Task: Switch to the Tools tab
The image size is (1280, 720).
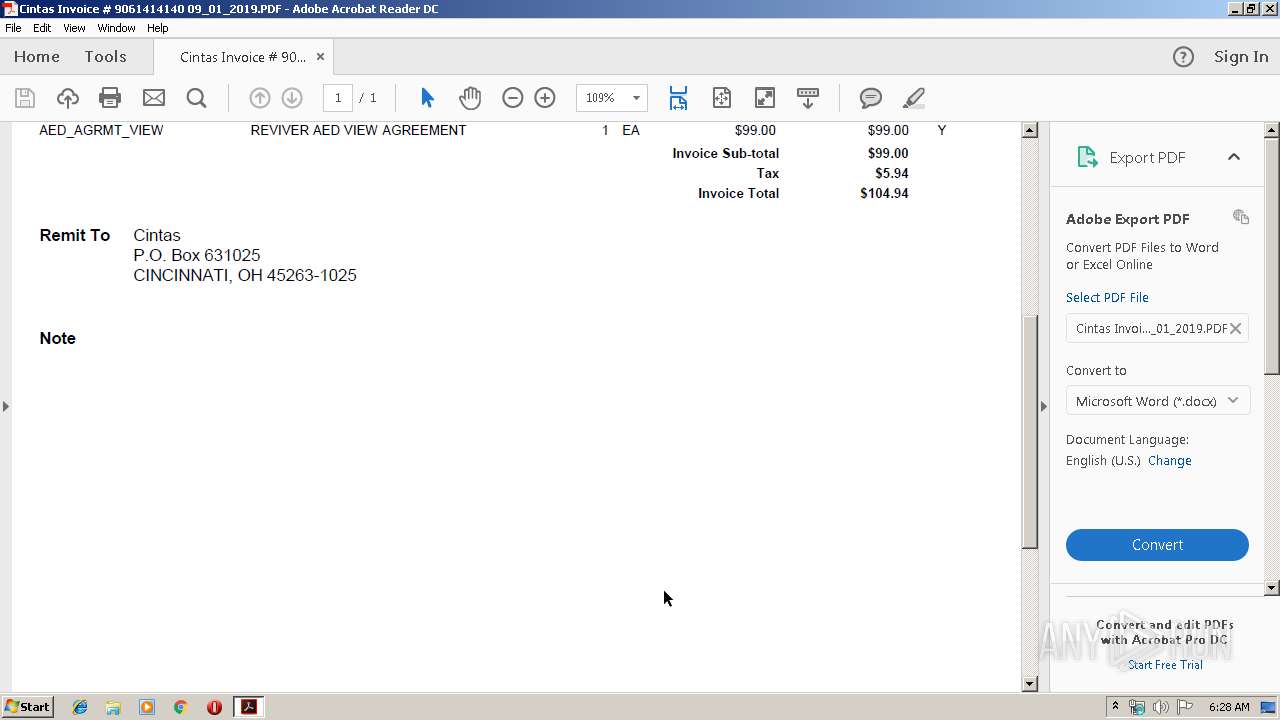Action: [x=105, y=57]
